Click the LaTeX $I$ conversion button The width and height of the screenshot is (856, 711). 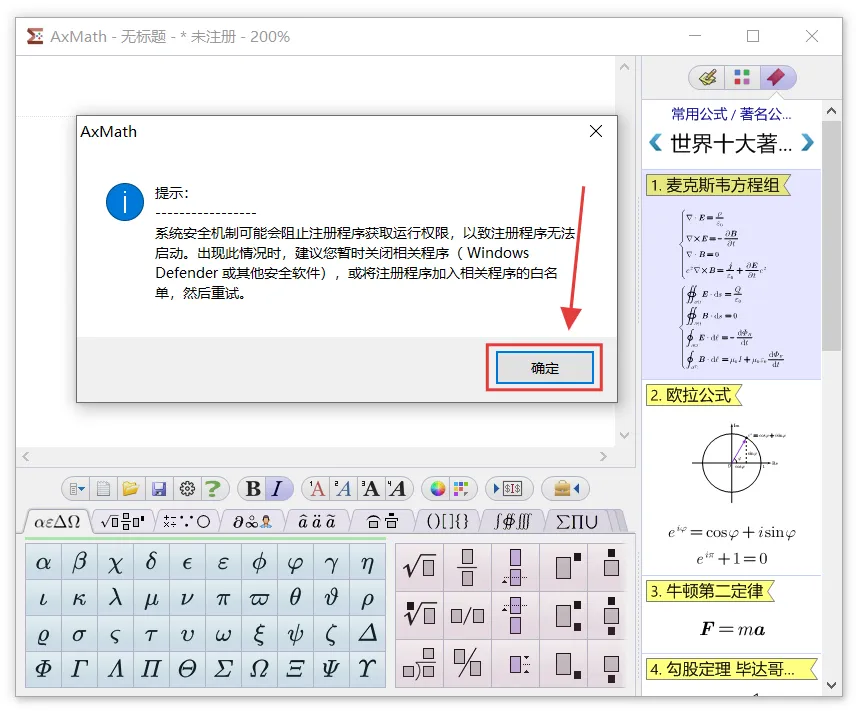click(508, 488)
